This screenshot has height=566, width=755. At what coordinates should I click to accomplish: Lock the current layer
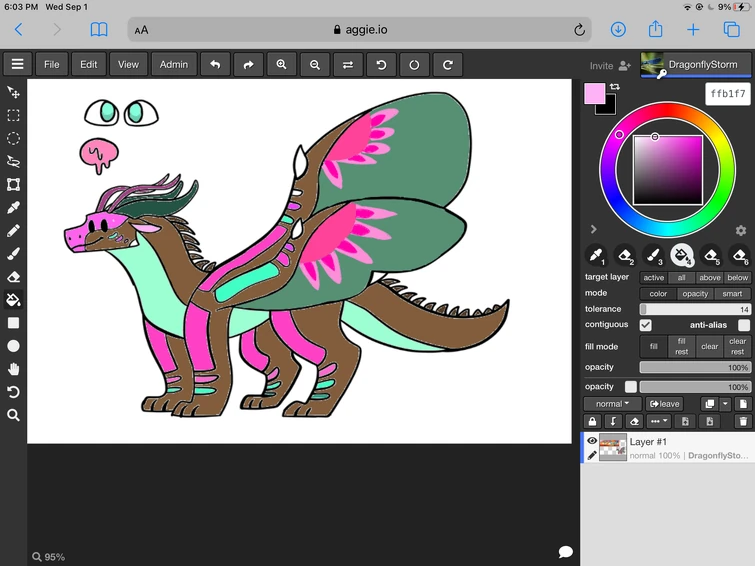[593, 421]
